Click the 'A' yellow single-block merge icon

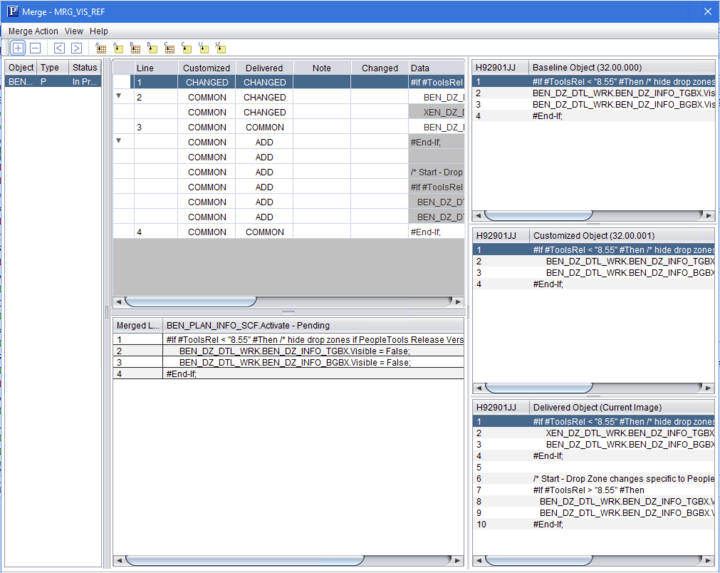[118, 48]
